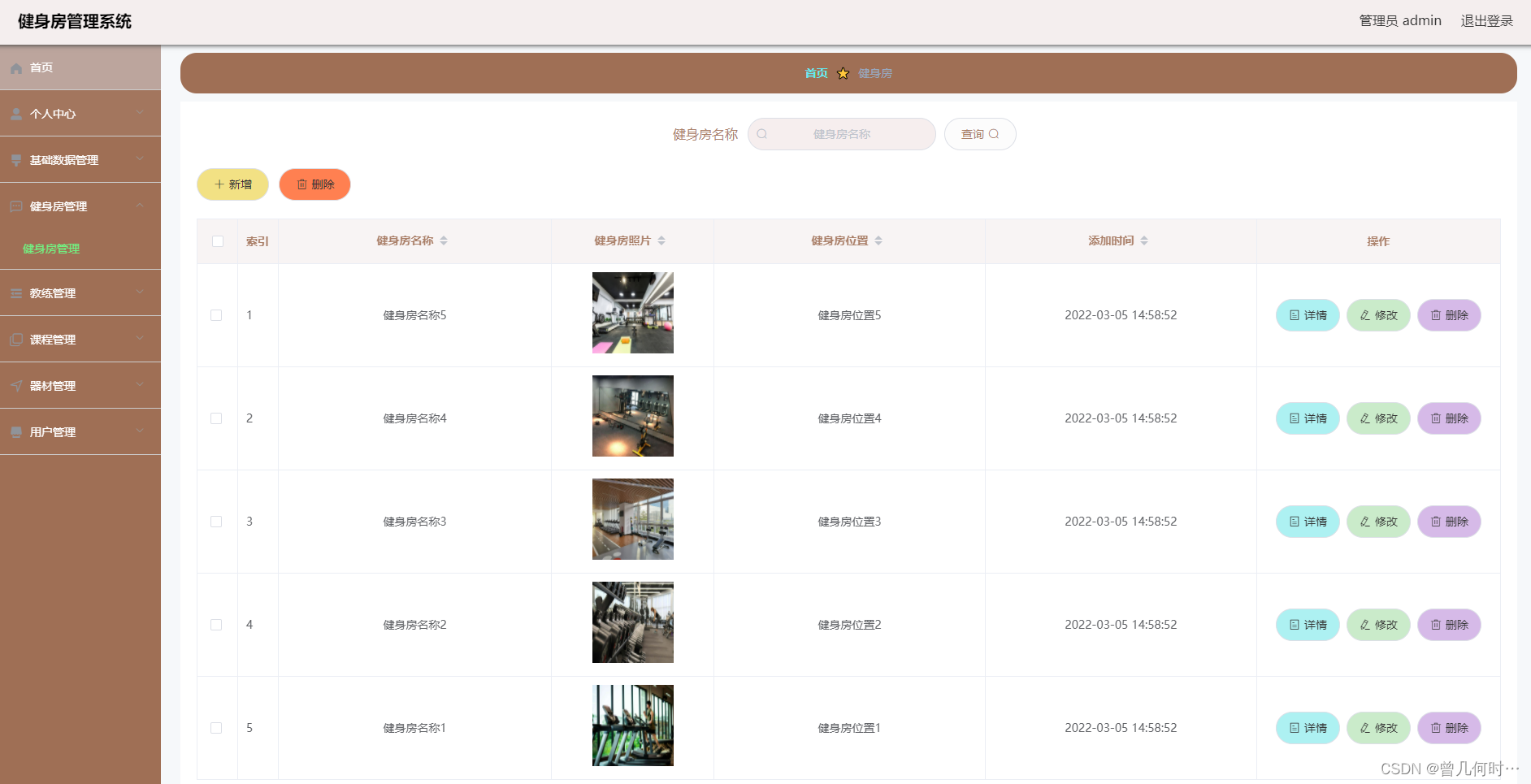The height and width of the screenshot is (784, 1531).
Task: Click 退出登录 to log out
Action: (x=1488, y=20)
